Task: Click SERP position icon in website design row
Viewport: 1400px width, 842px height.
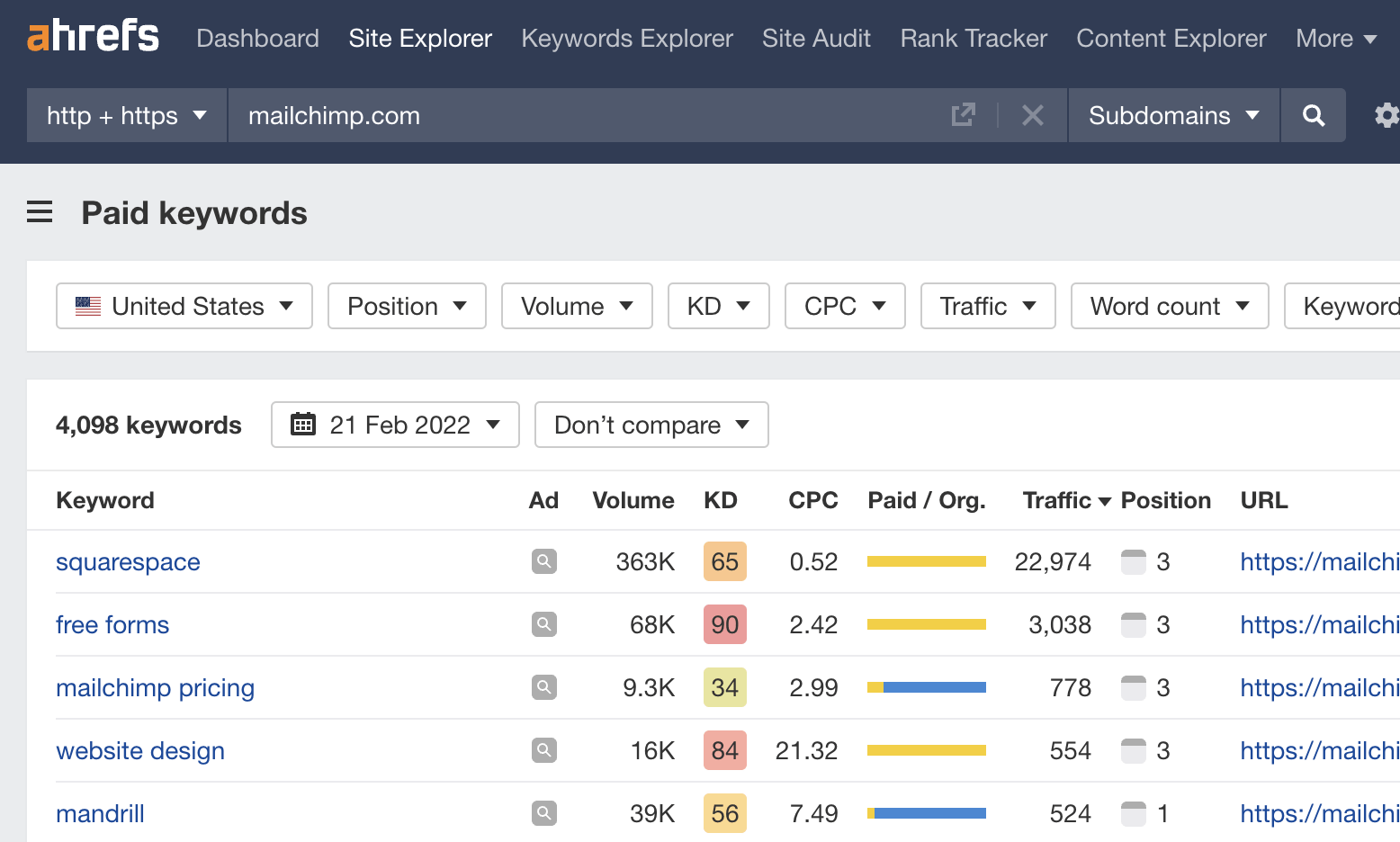Action: [1134, 750]
